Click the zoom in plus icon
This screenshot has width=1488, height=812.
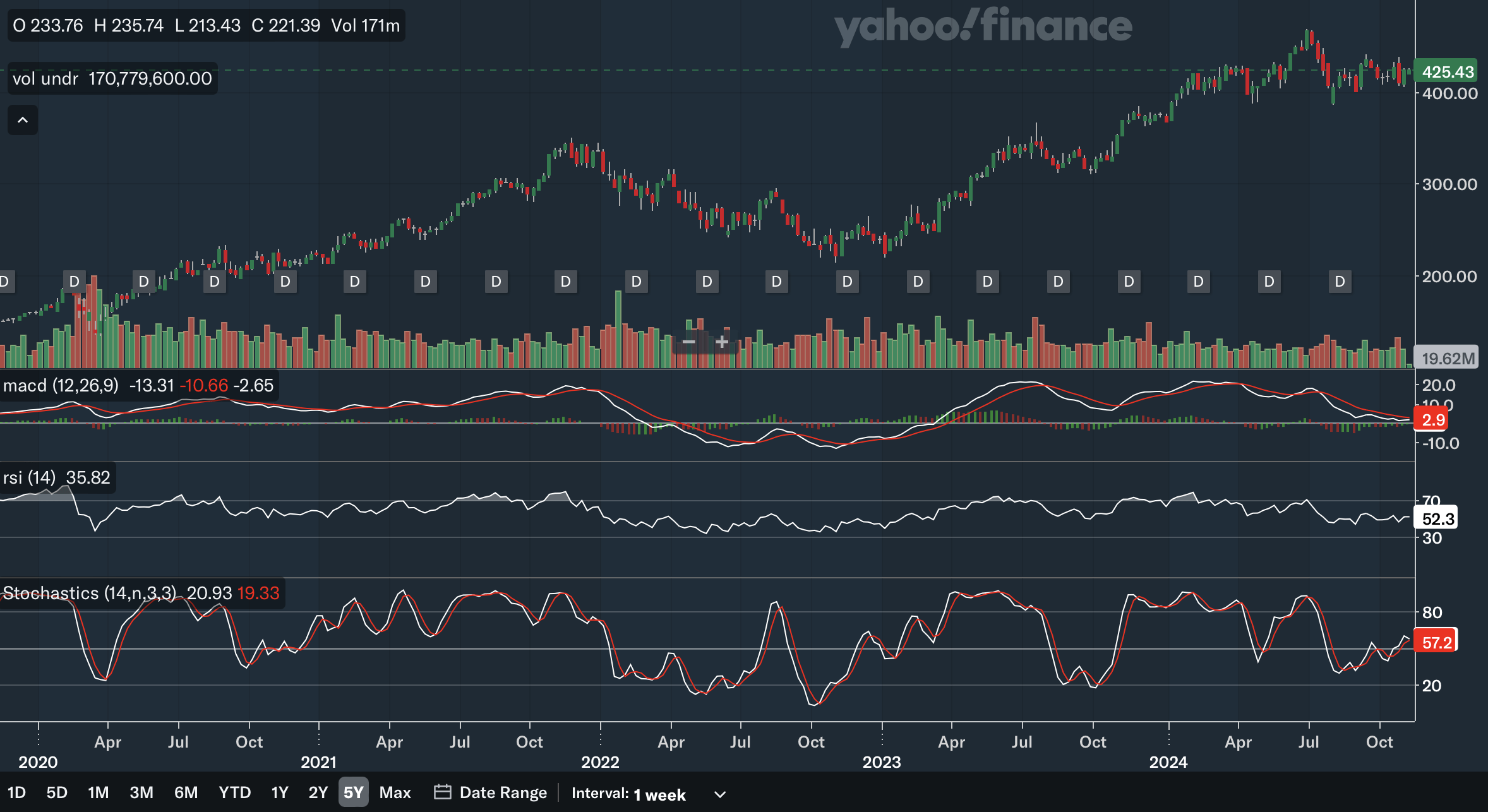click(722, 342)
